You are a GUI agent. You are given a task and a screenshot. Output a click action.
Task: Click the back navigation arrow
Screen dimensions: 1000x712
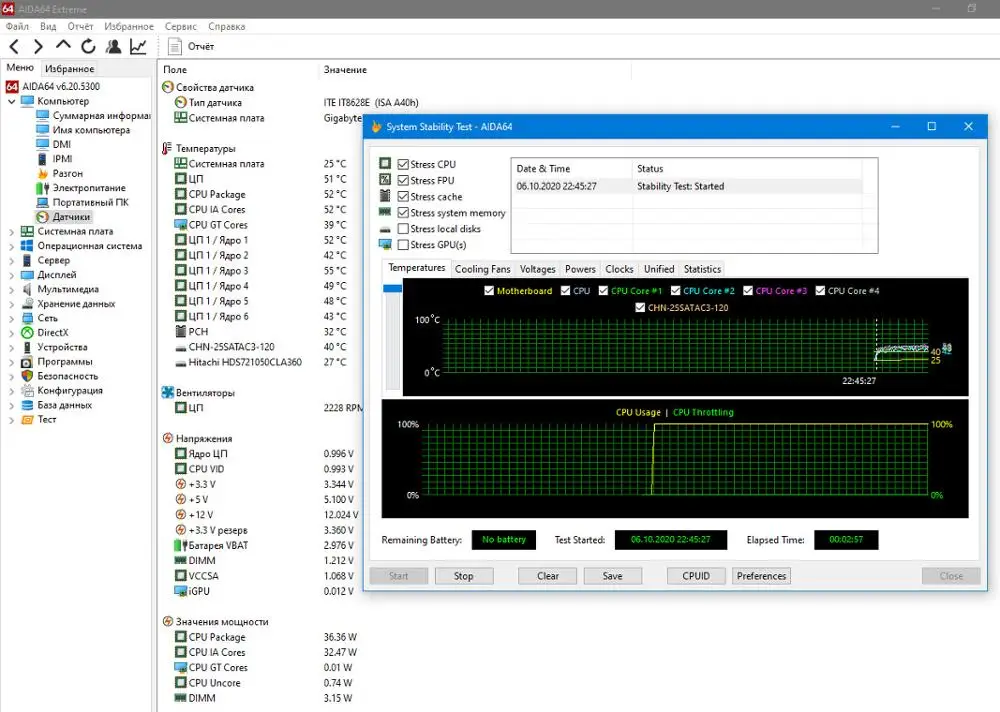coord(14,46)
